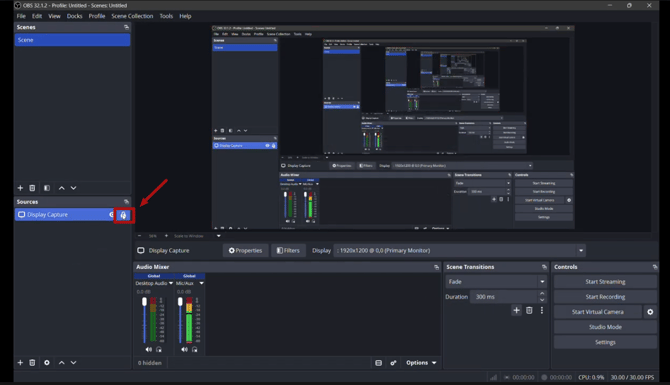This screenshot has height=385, width=670.
Task: Click the Duration 300 ms input field
Action: 504,297
